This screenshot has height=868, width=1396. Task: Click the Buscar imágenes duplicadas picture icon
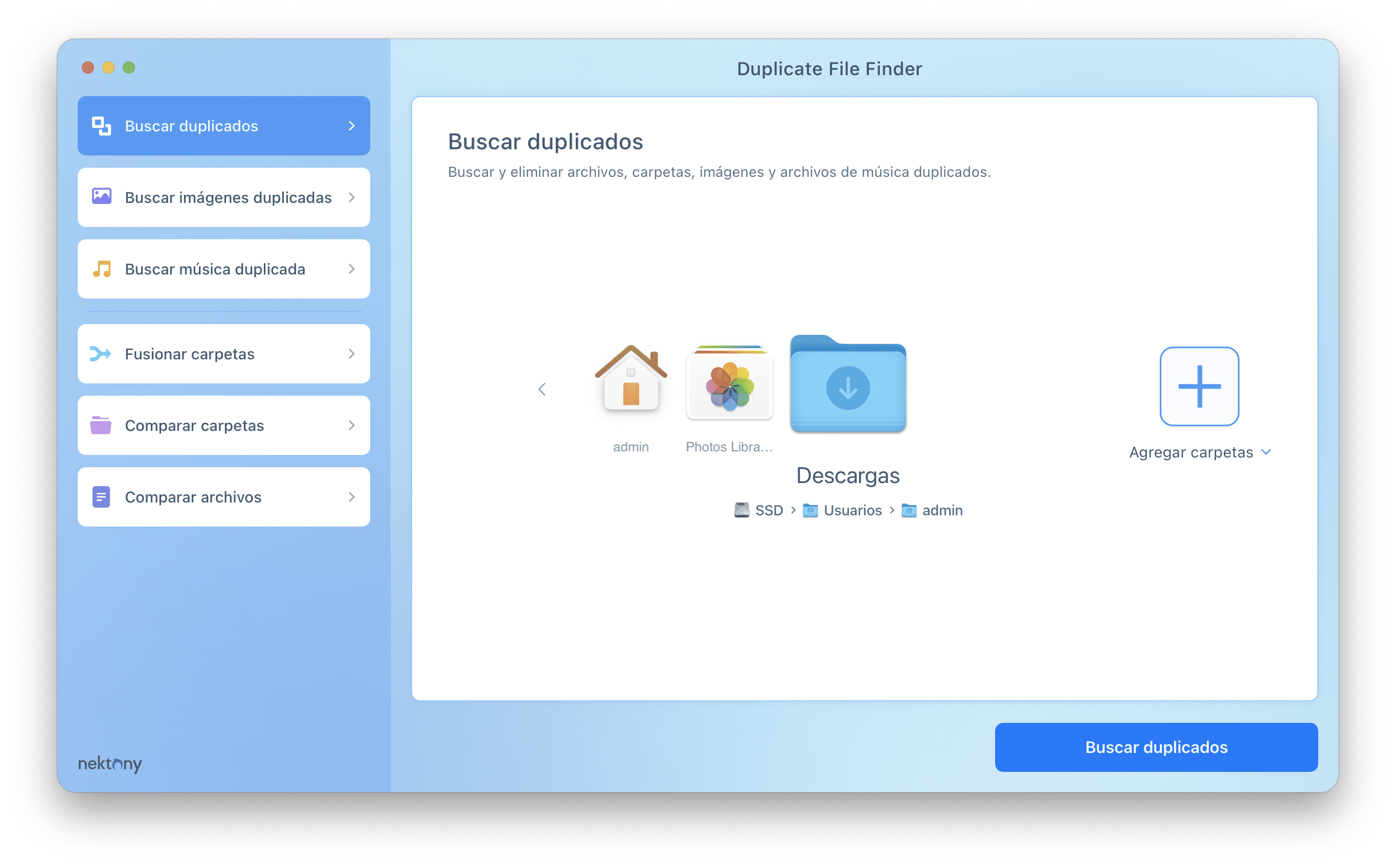pos(102,197)
